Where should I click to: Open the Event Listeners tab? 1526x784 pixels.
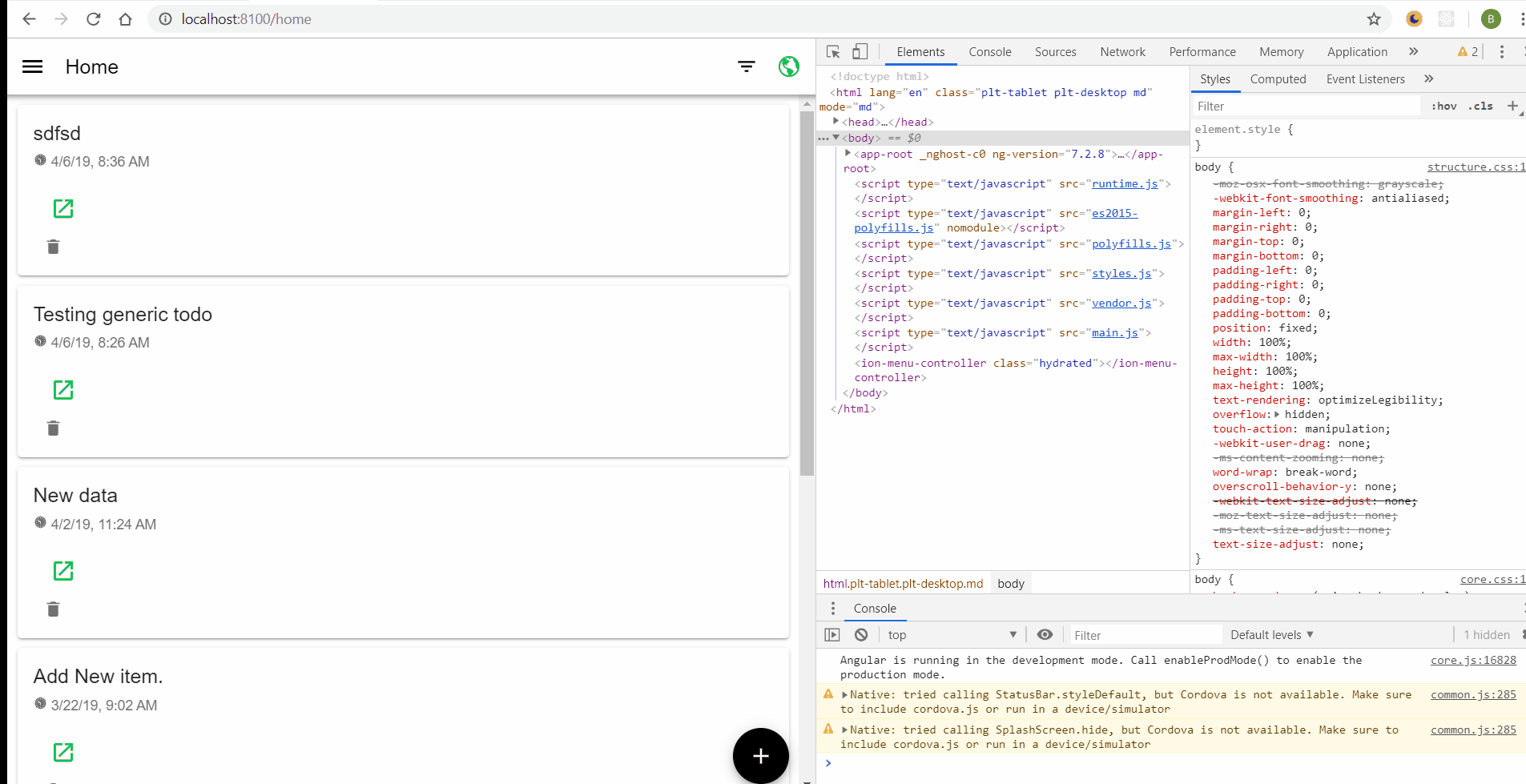[x=1365, y=79]
